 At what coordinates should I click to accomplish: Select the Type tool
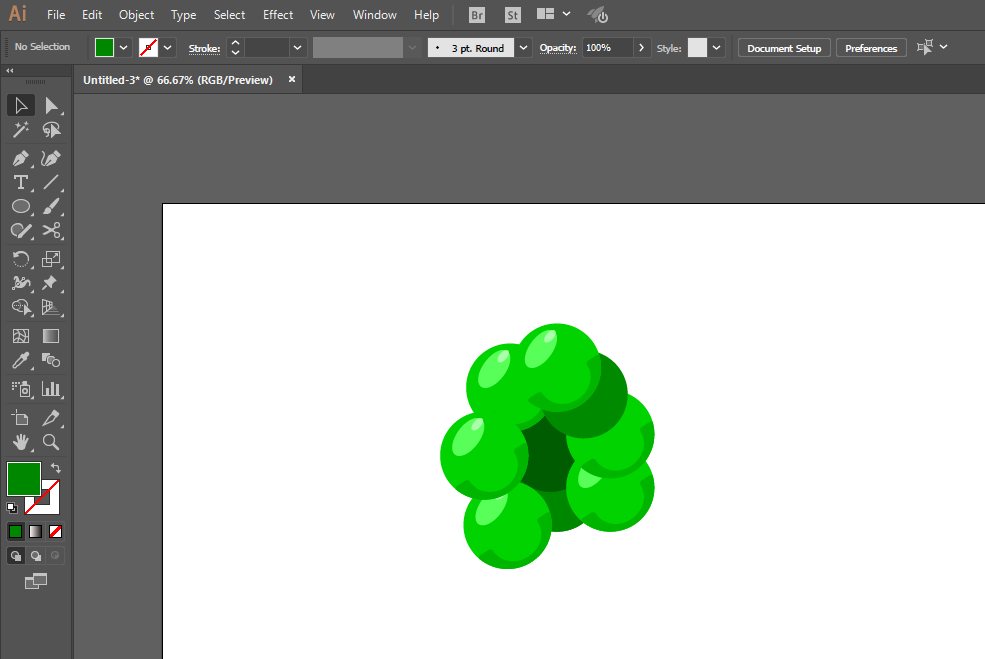click(21, 182)
